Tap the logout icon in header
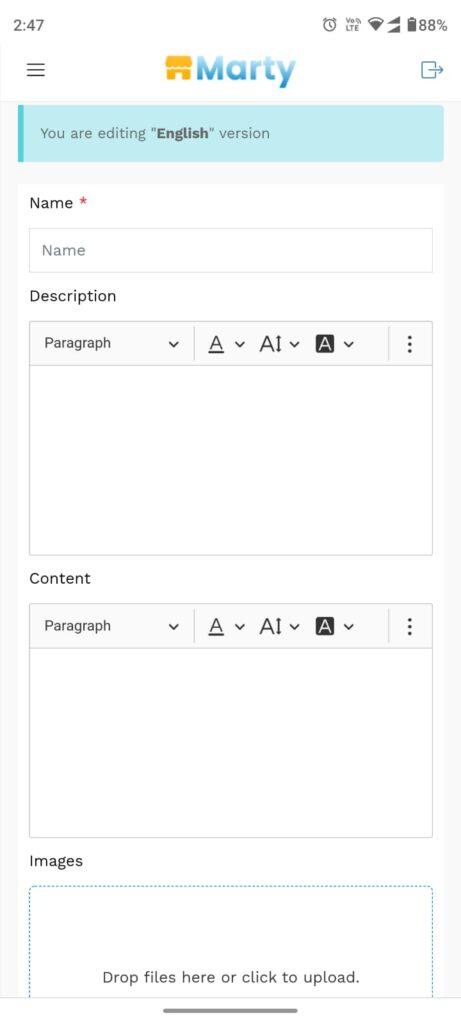Screen dimensions: 461x1024 (432, 70)
